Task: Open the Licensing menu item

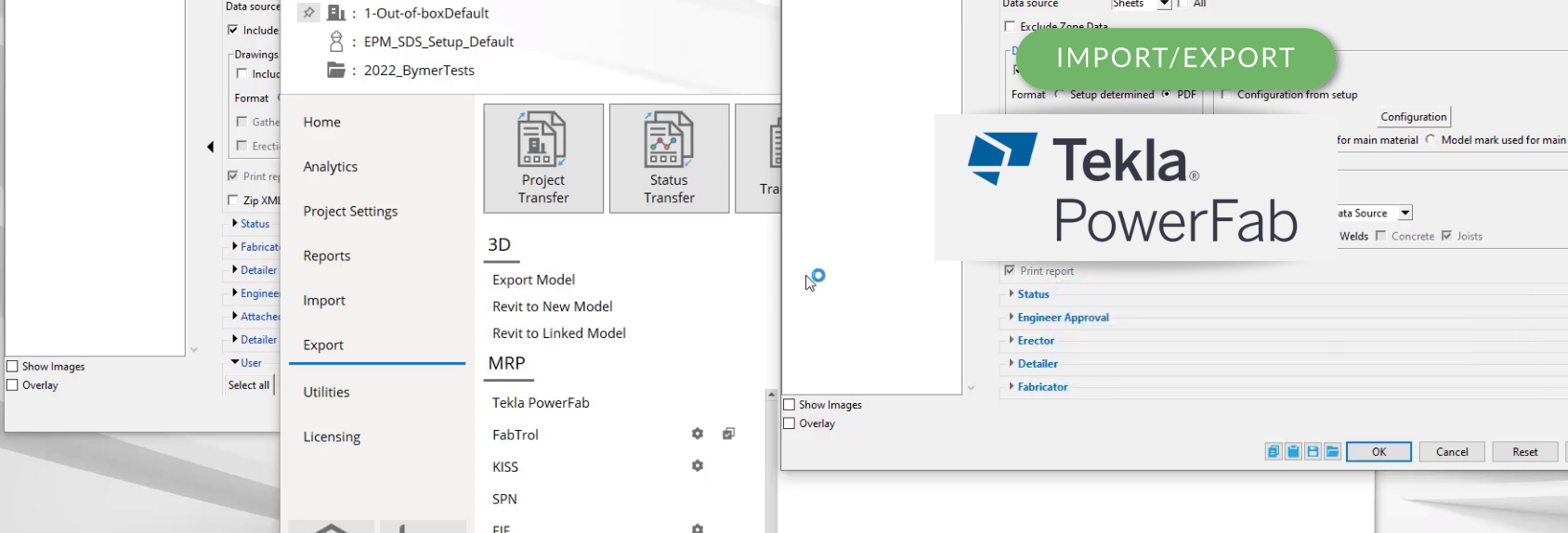Action: [332, 436]
